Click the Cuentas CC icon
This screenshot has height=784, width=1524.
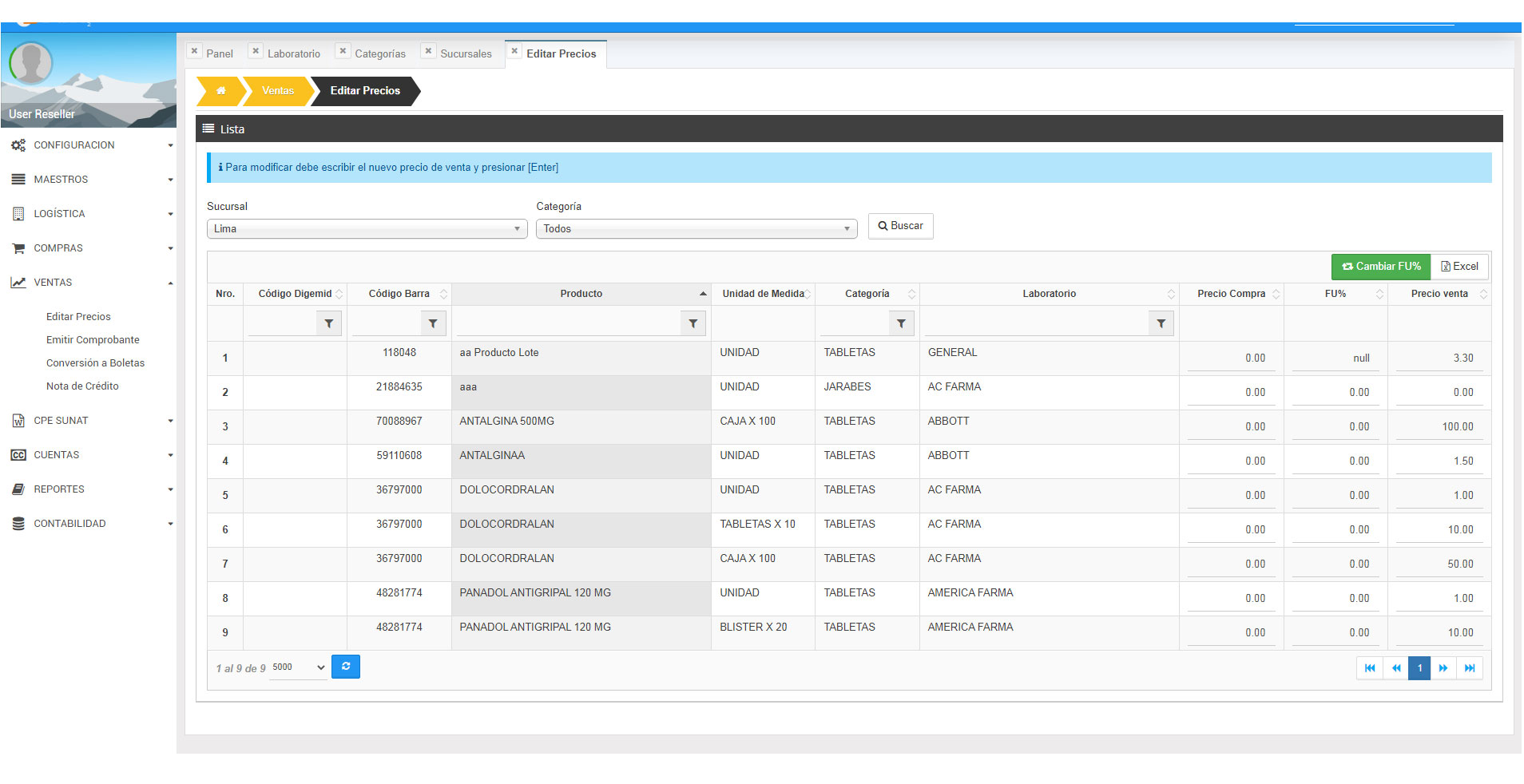[18, 455]
